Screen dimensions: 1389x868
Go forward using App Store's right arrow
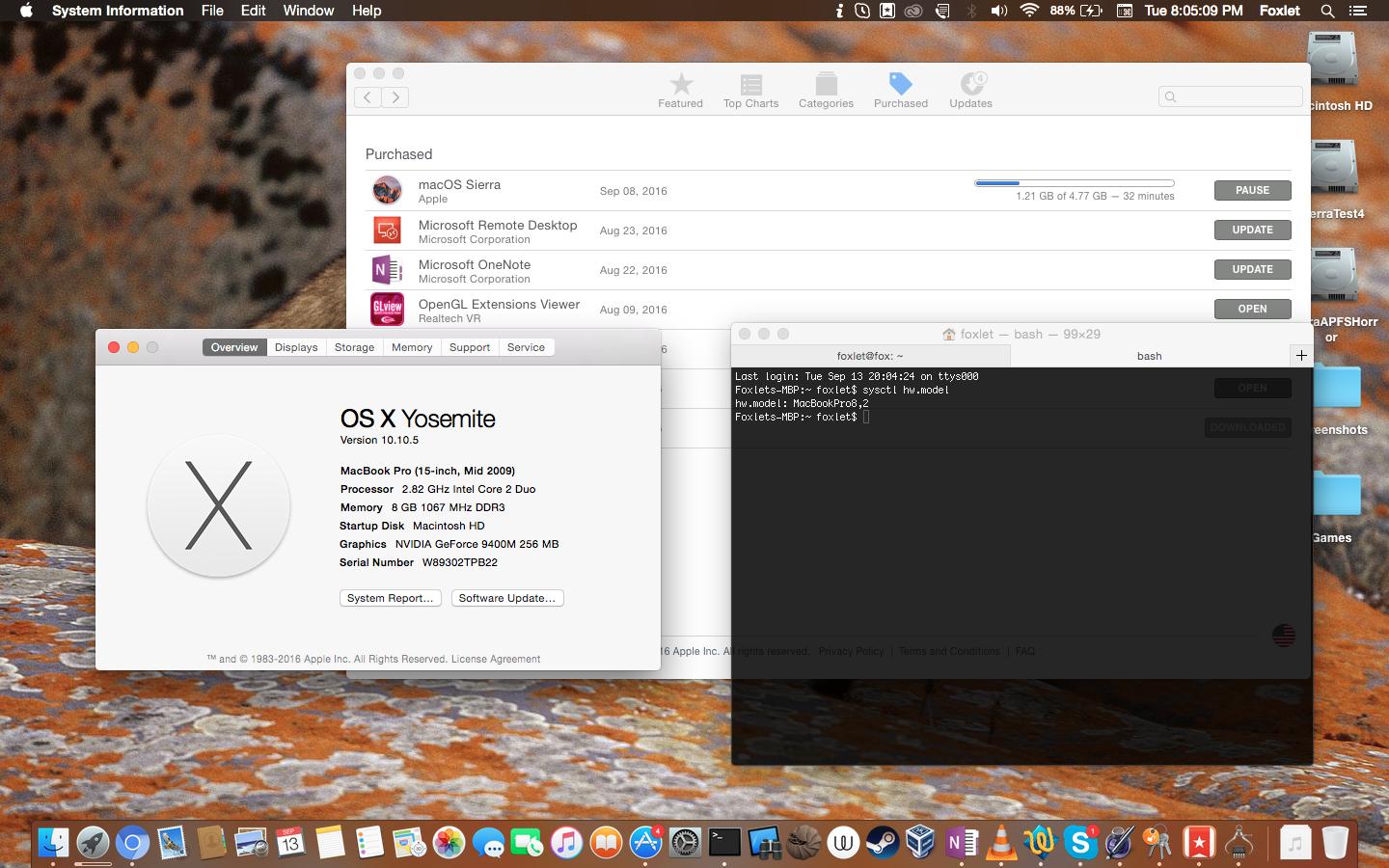pyautogui.click(x=395, y=96)
